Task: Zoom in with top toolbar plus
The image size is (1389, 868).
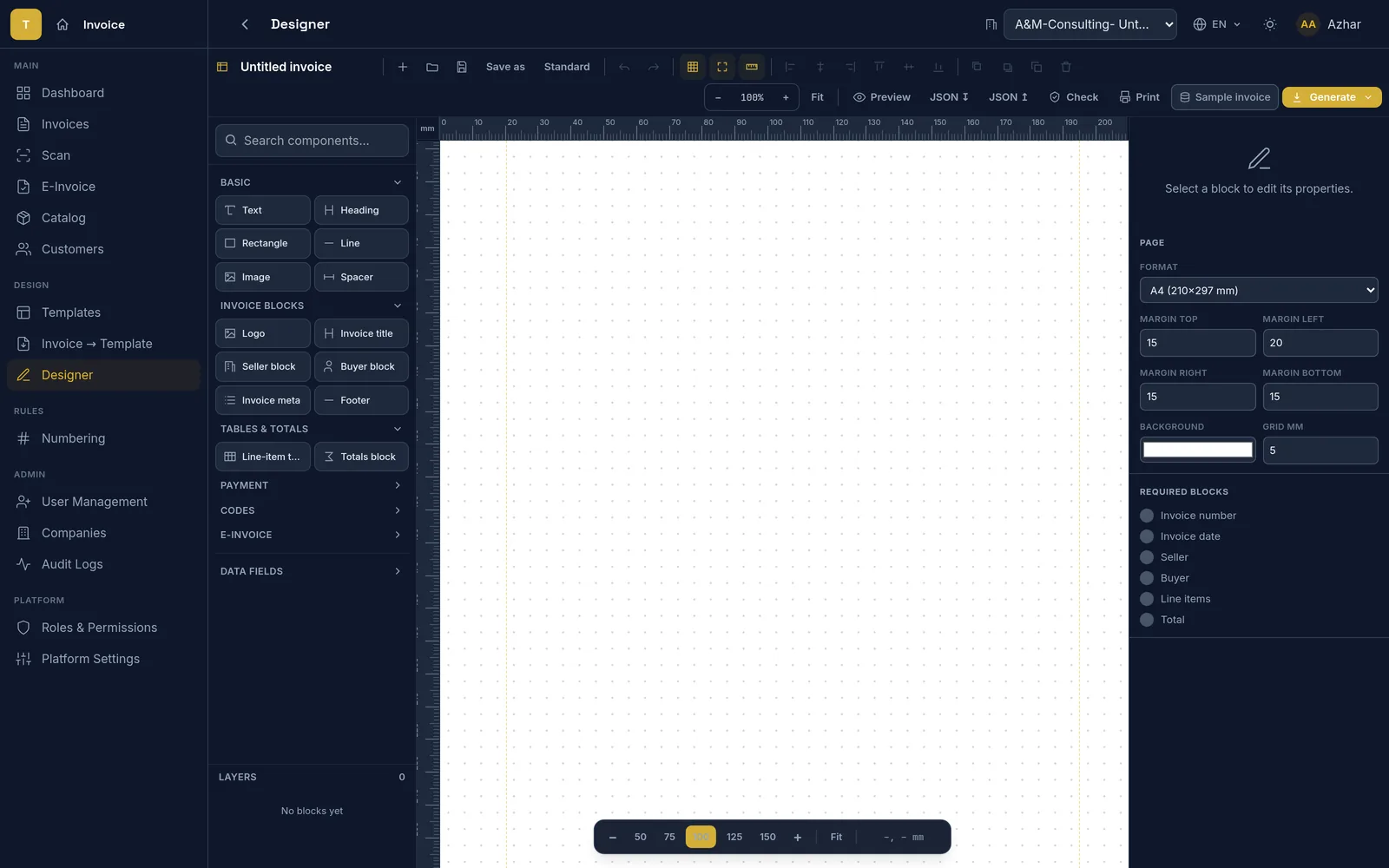Action: tap(786, 97)
